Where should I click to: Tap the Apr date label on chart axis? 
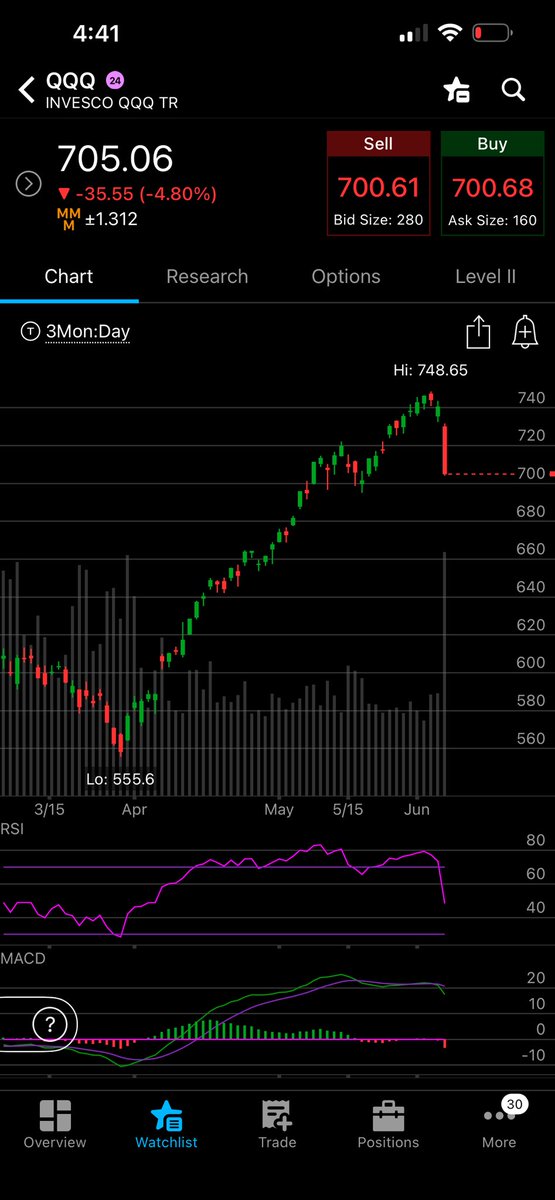coord(134,810)
